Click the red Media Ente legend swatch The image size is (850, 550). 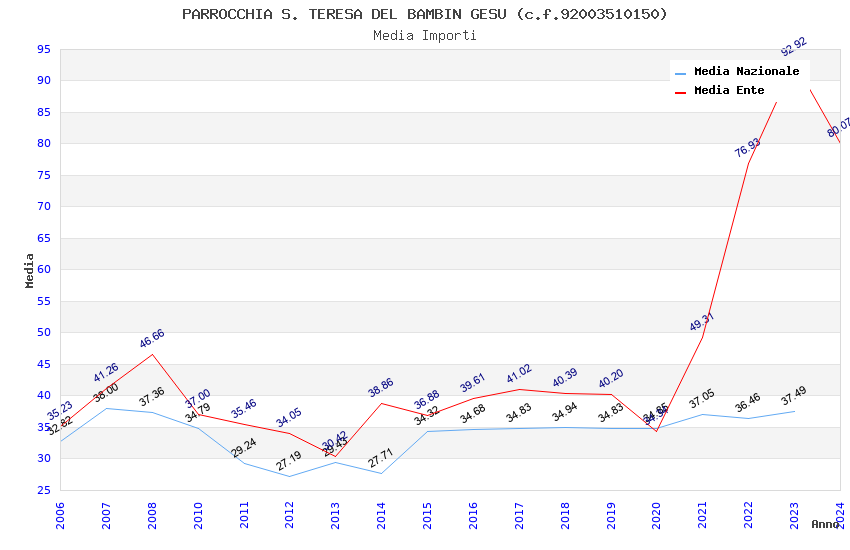click(x=680, y=92)
